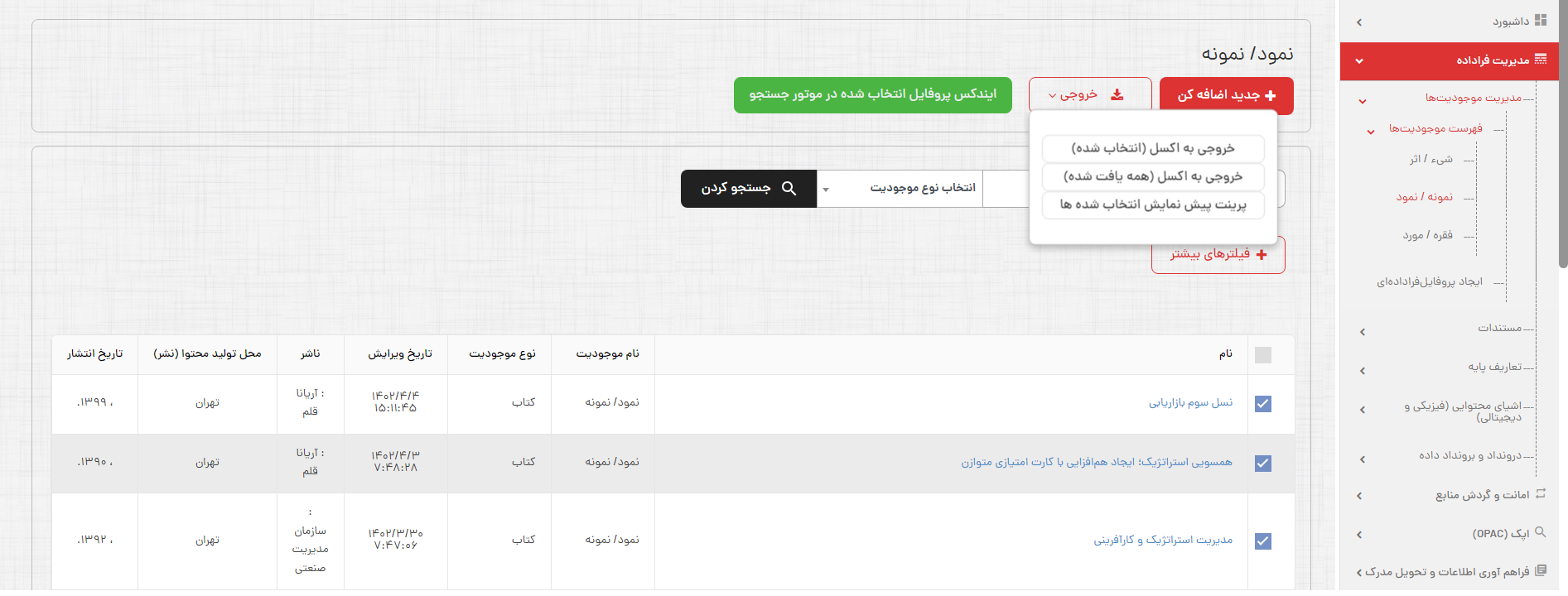This screenshot has width=1568, height=596.
Task: Expand the تعاریف پایه sidebar section
Action: (x=1494, y=368)
